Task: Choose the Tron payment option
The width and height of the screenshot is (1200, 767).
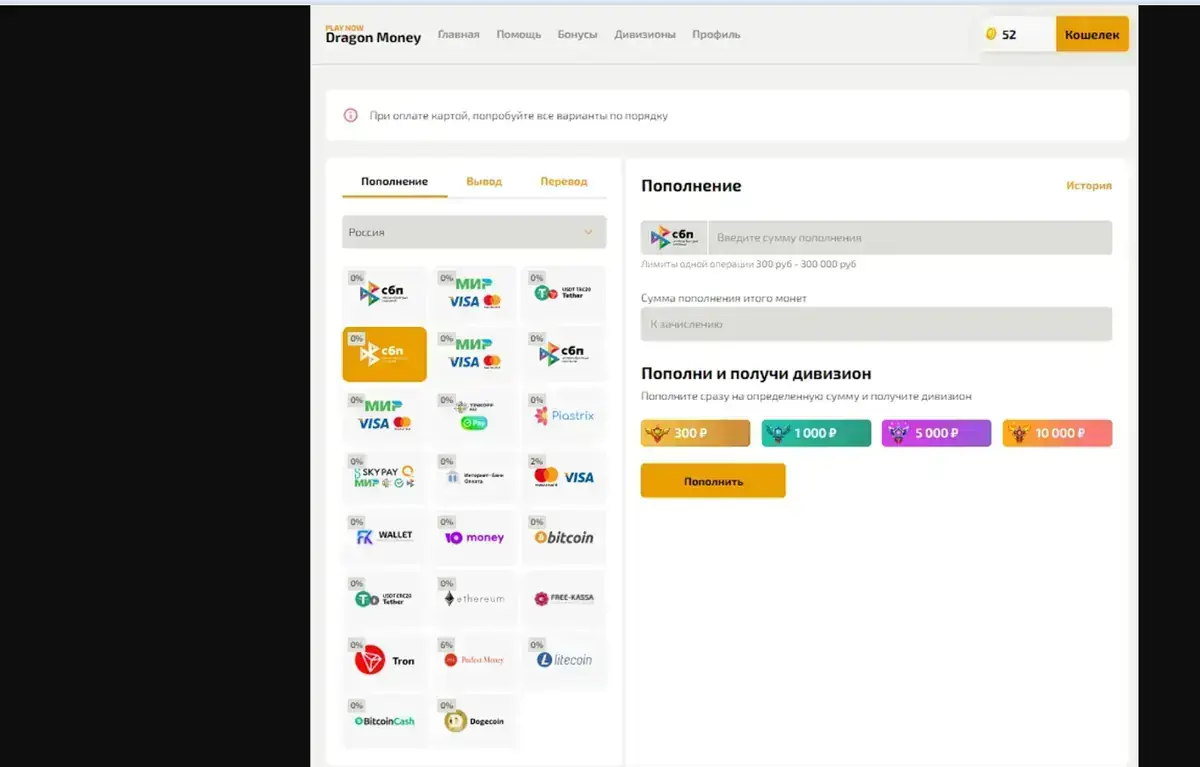Action: 384,661
